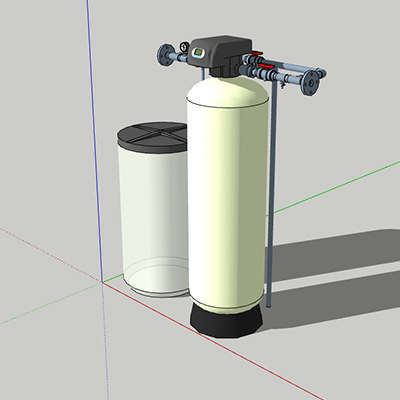This screenshot has width=400, height=400.
Task: Click the pressure gauge near the valve
Action: pyautogui.click(x=184, y=46)
